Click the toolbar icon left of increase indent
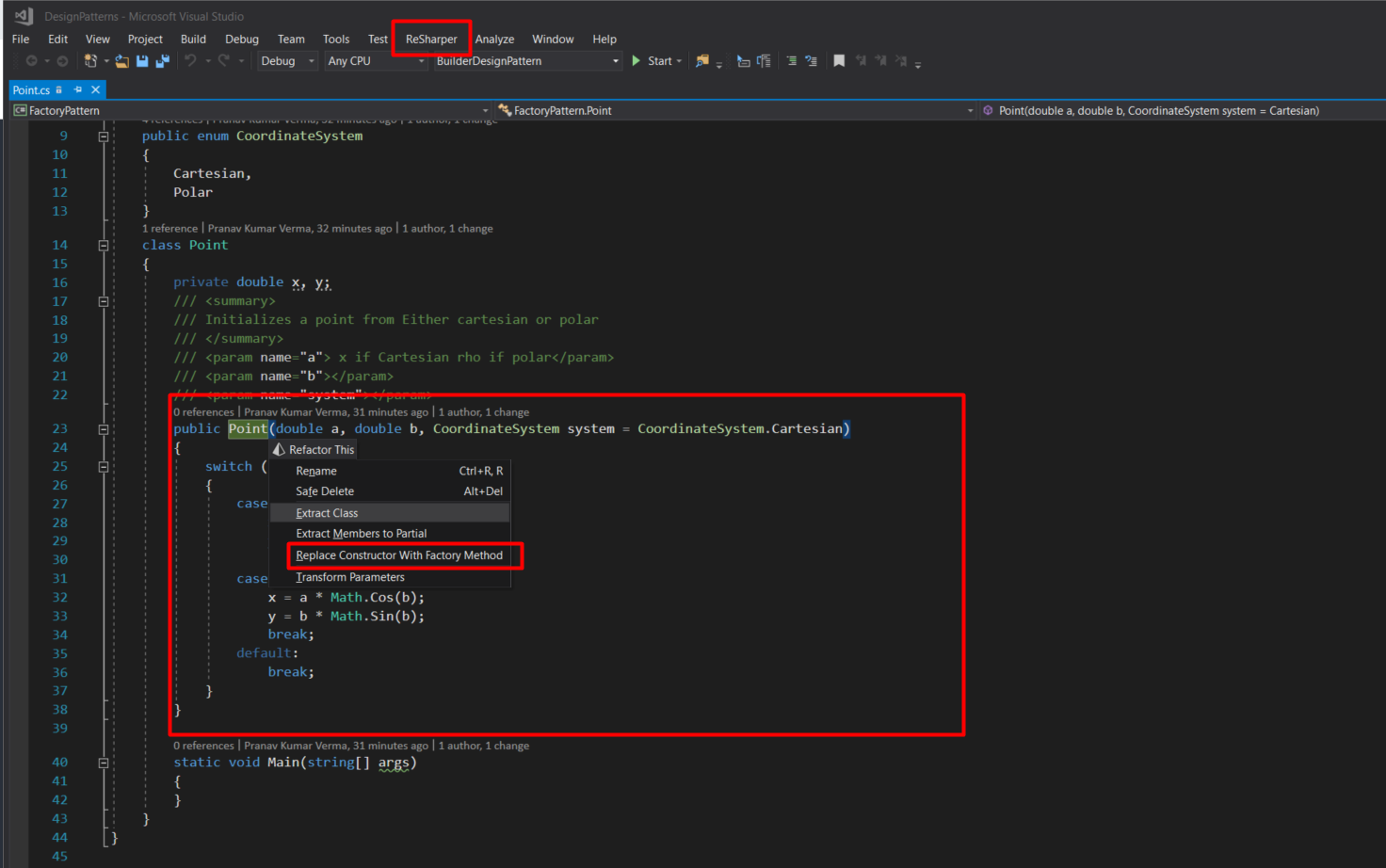This screenshot has width=1386, height=868. tap(764, 61)
